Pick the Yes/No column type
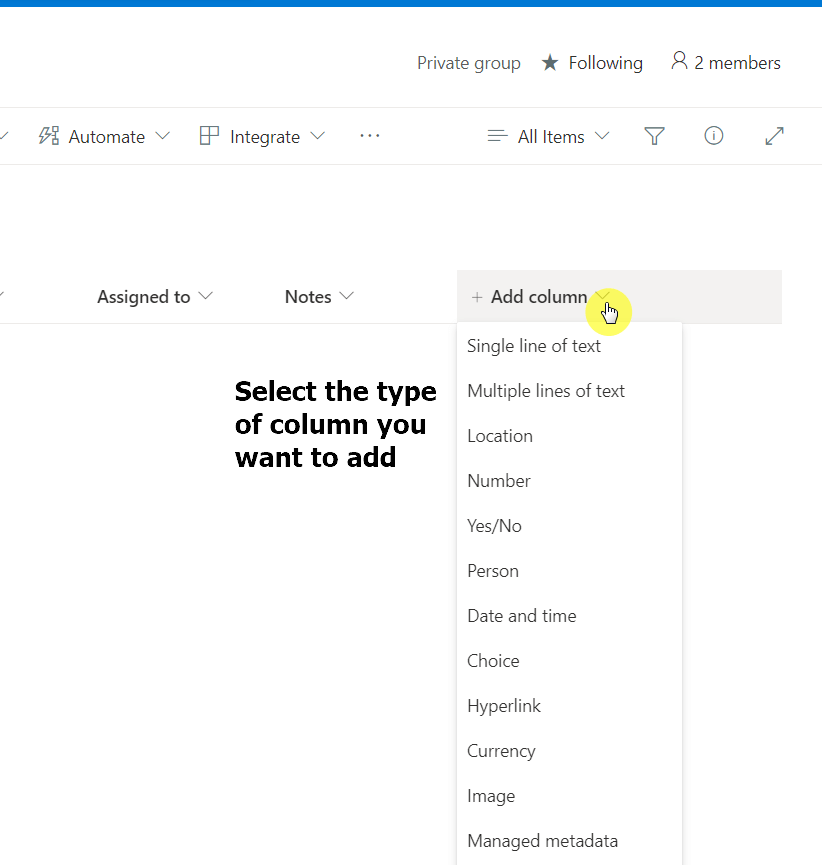 click(x=569, y=526)
